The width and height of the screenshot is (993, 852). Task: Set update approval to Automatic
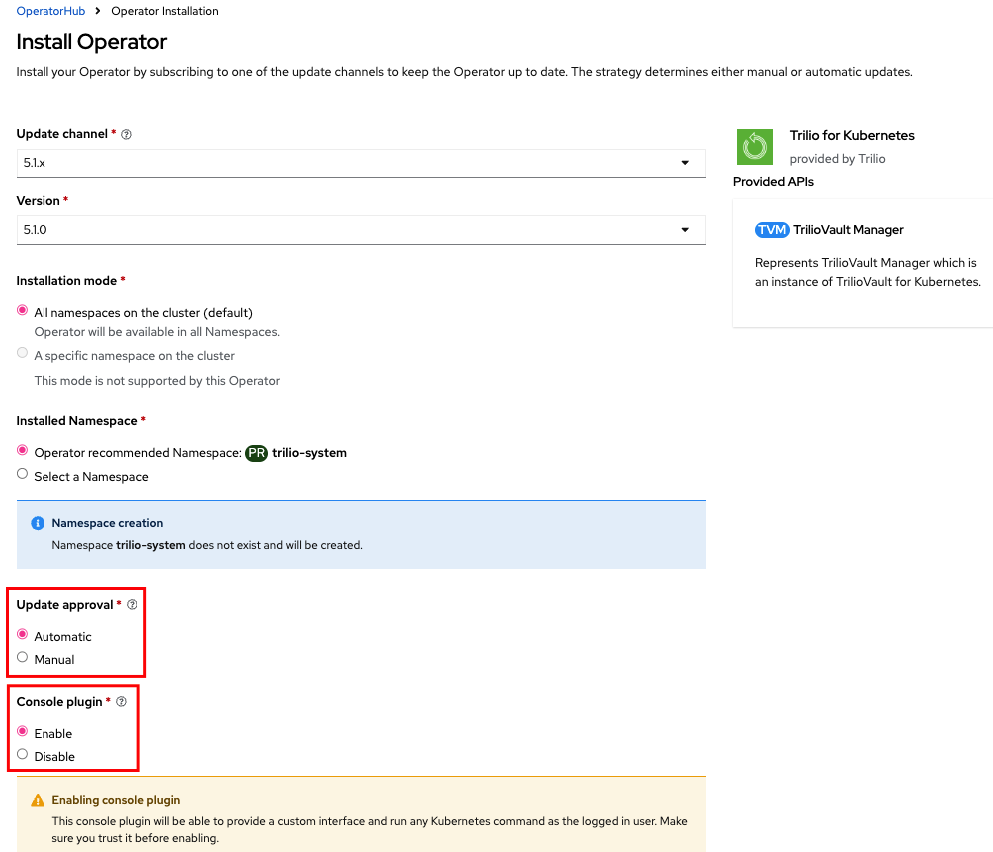pos(23,634)
